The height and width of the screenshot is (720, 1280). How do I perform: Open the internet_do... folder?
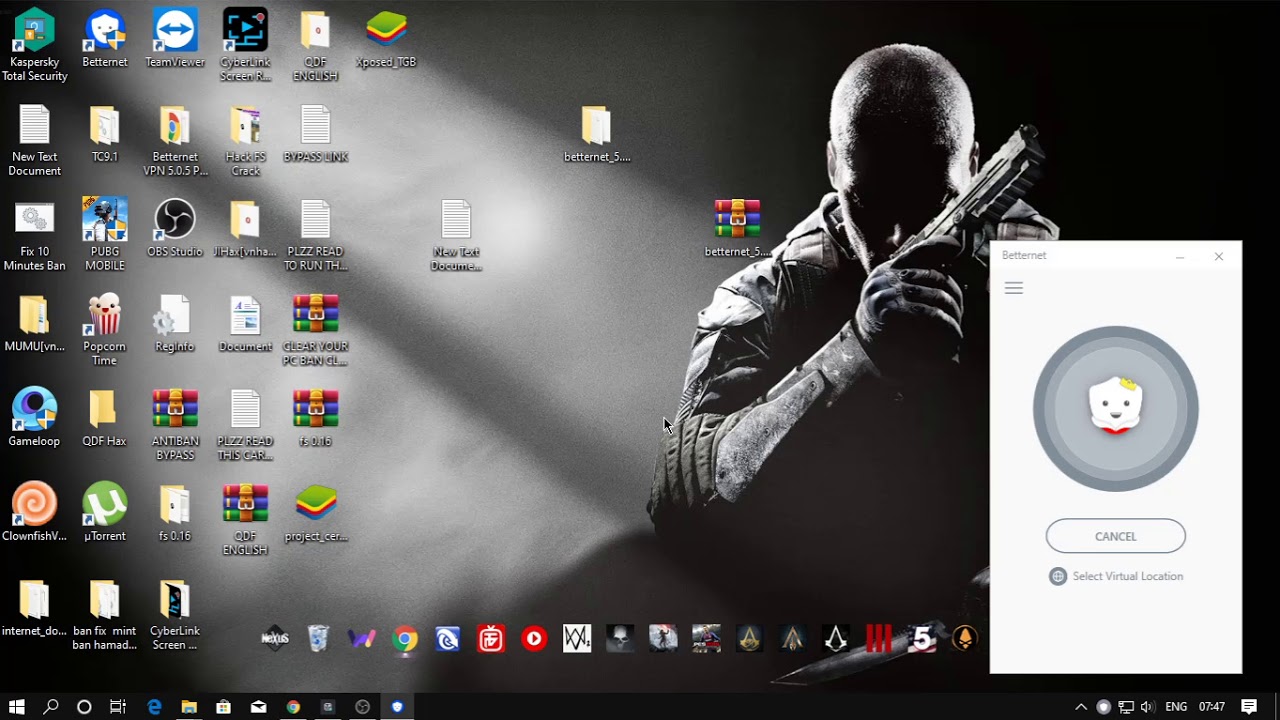[35, 608]
